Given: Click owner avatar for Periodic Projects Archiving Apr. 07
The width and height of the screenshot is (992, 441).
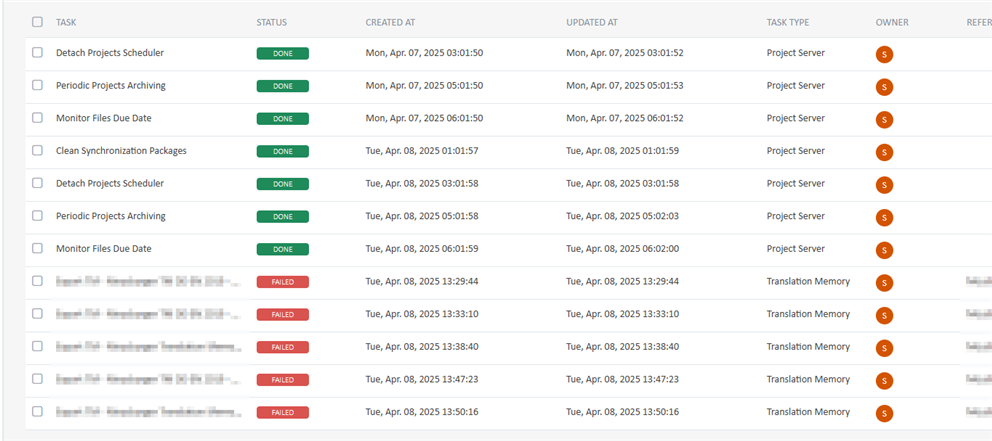Looking at the screenshot, I should click(x=884, y=87).
